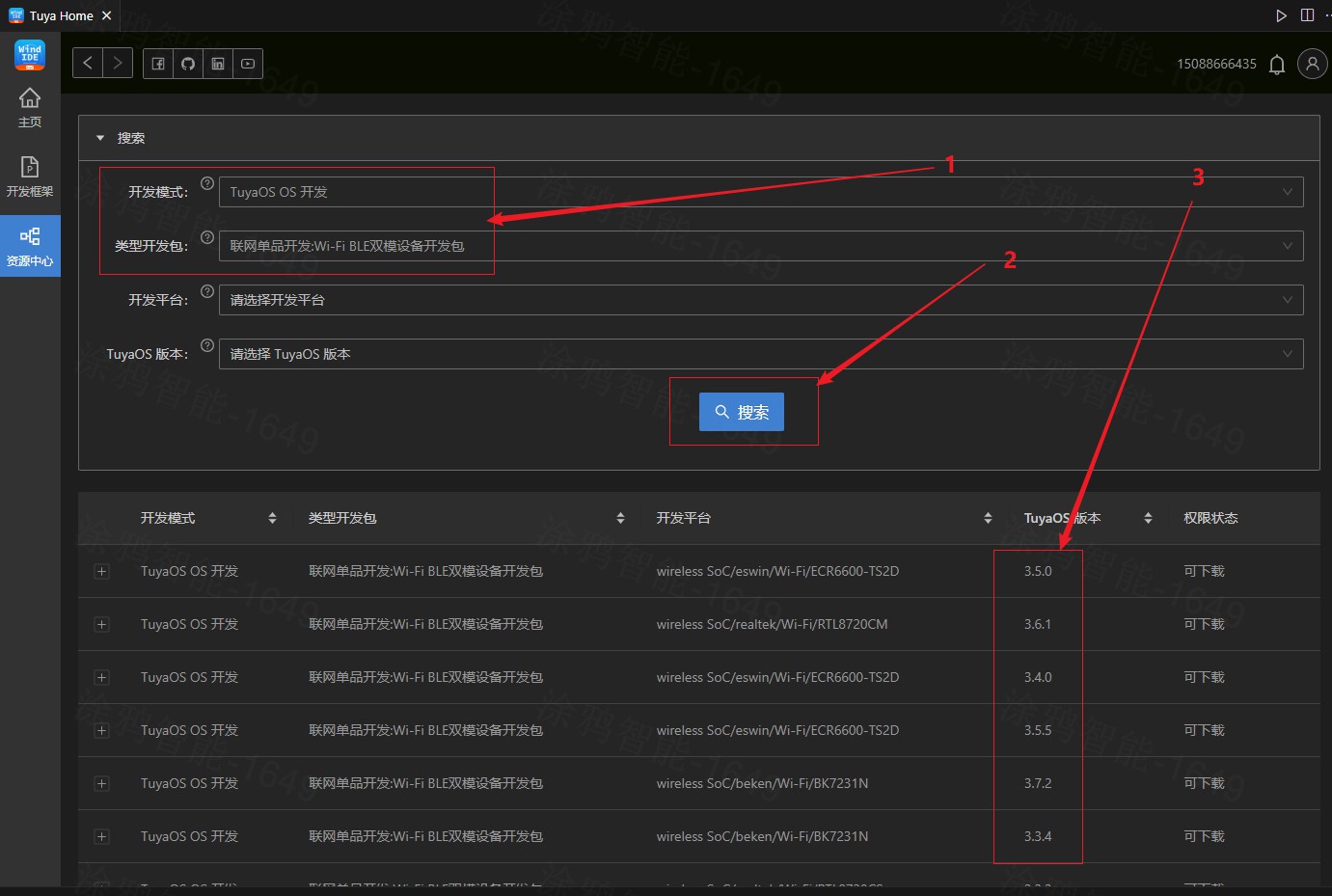Click TuyaOS OS 开发 in the 3.5.5 row
The height and width of the screenshot is (896, 1332).
(x=189, y=730)
